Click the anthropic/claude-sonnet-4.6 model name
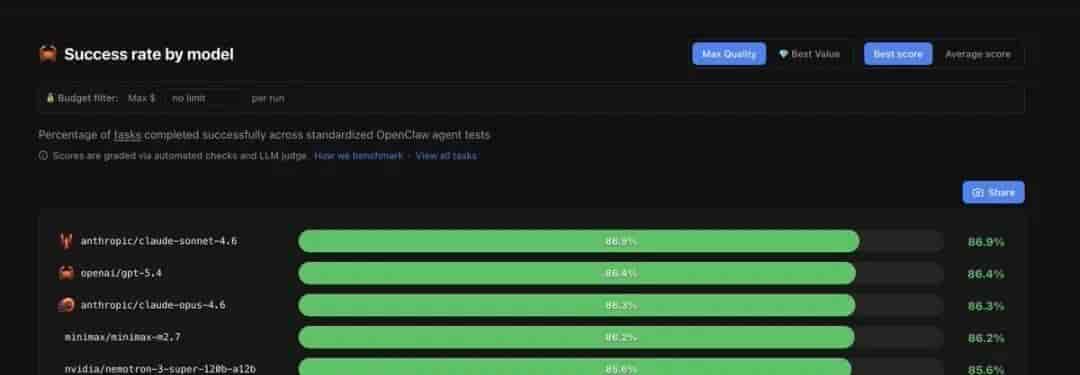 click(159, 241)
